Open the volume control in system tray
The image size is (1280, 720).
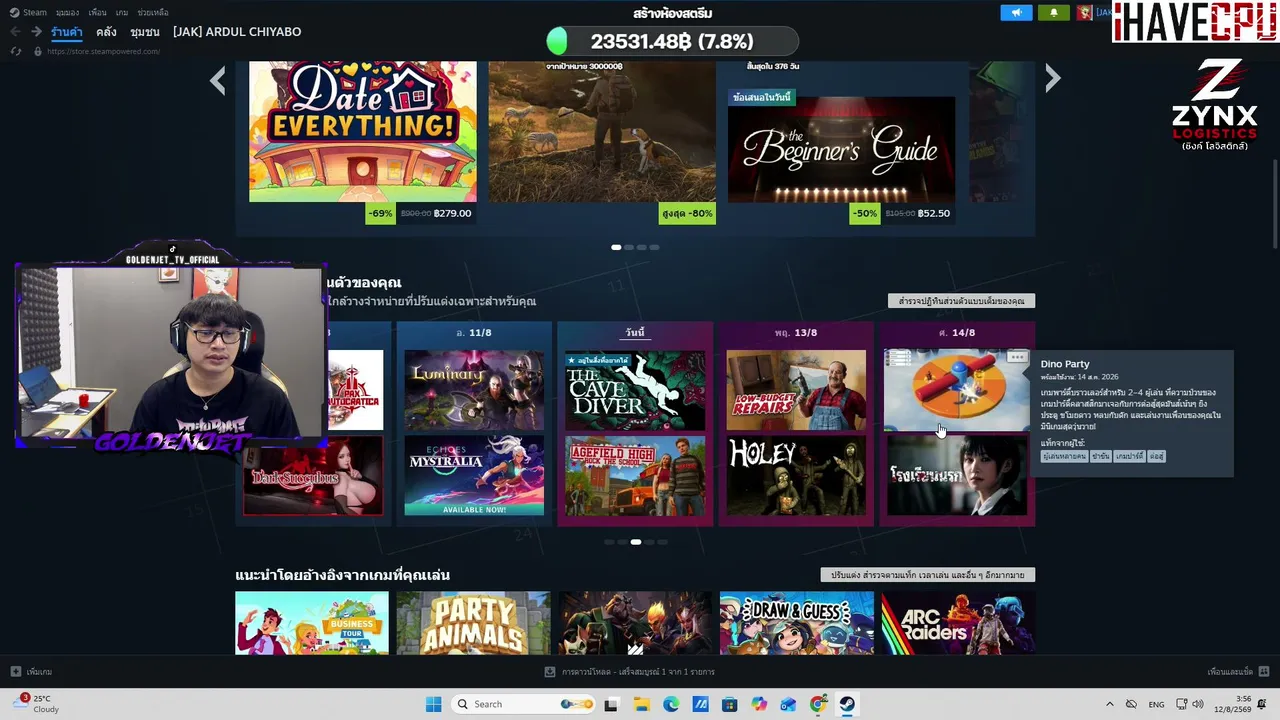pyautogui.click(x=1198, y=704)
